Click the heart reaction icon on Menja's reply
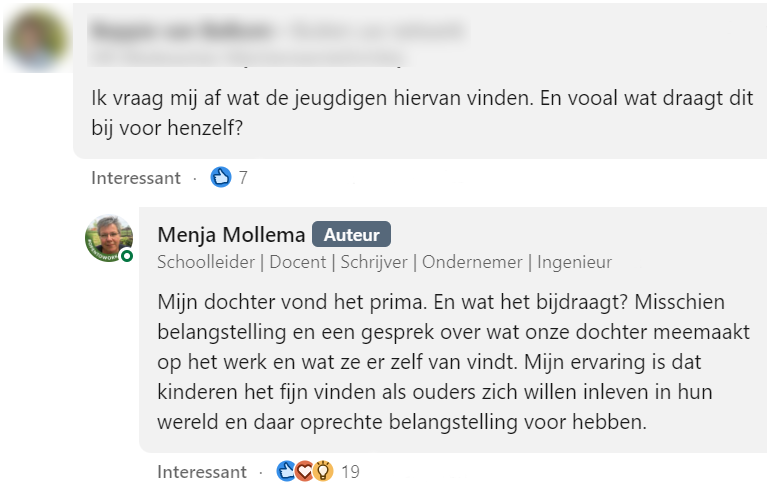 pyautogui.click(x=304, y=471)
